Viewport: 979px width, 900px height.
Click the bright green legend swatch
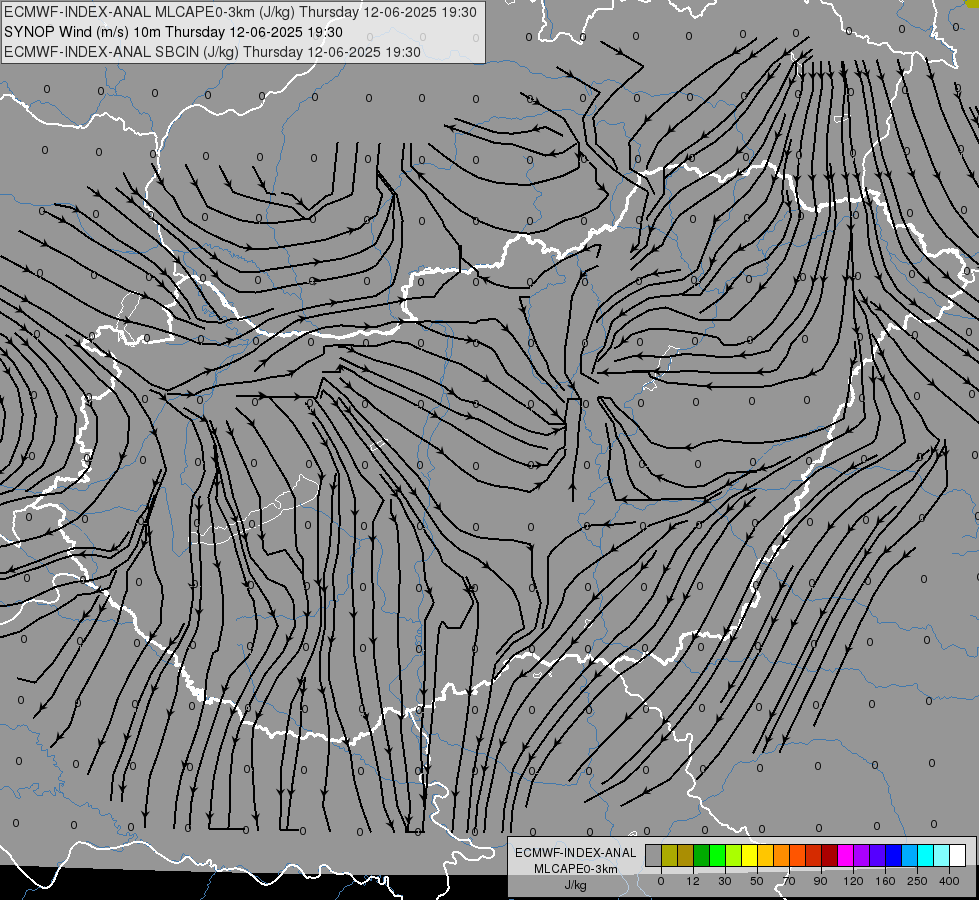[x=718, y=855]
